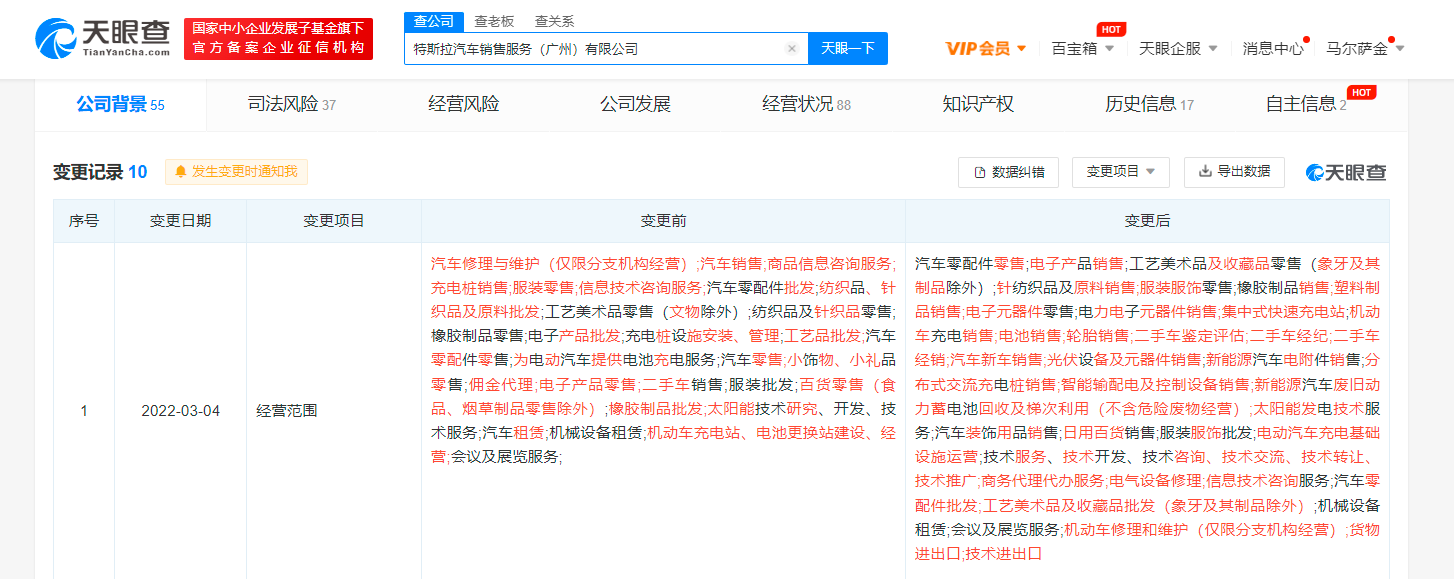Open the 历史信息 tab
Screen dimensions: 1454x579
(x=1149, y=104)
